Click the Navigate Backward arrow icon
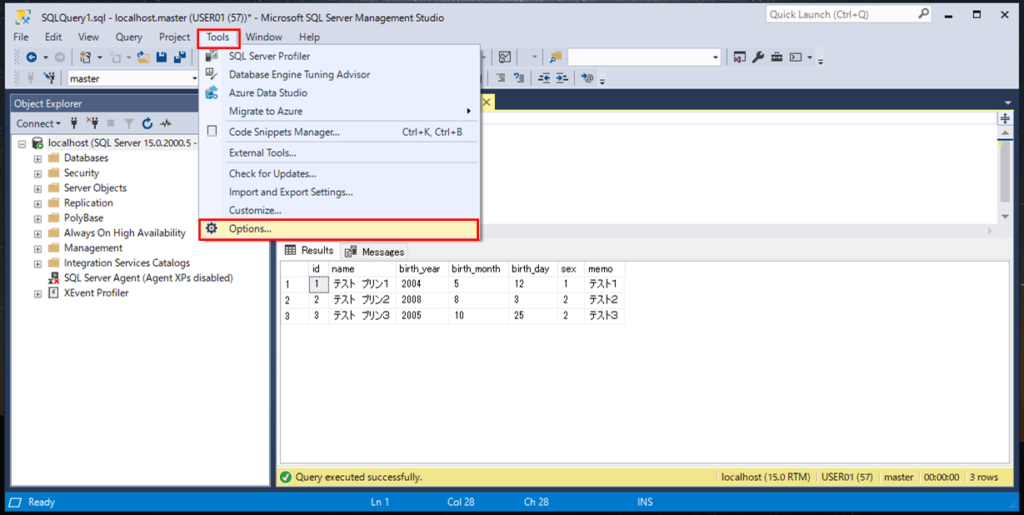This screenshot has width=1024, height=515. [x=32, y=58]
